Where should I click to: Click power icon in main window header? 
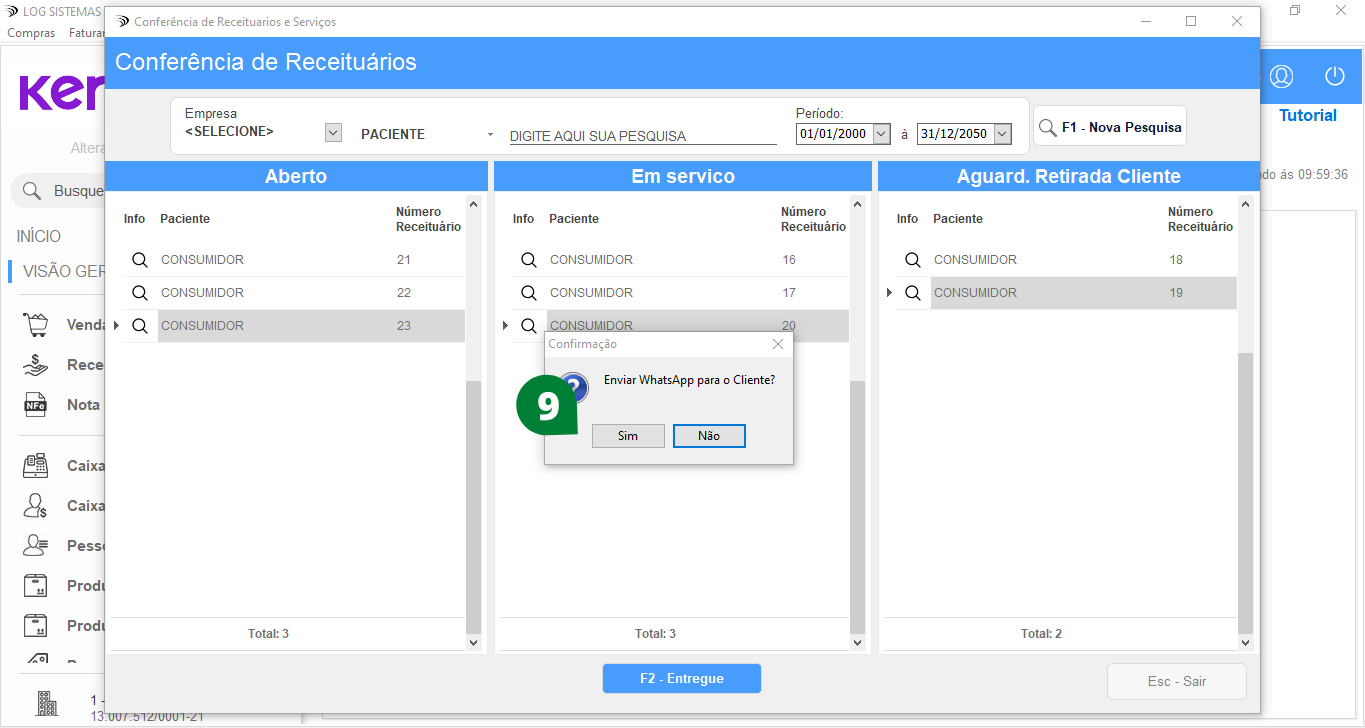(1335, 76)
